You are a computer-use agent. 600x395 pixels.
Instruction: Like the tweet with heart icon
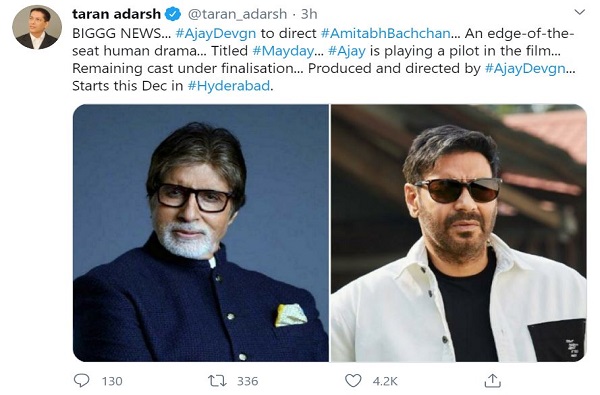tap(353, 381)
